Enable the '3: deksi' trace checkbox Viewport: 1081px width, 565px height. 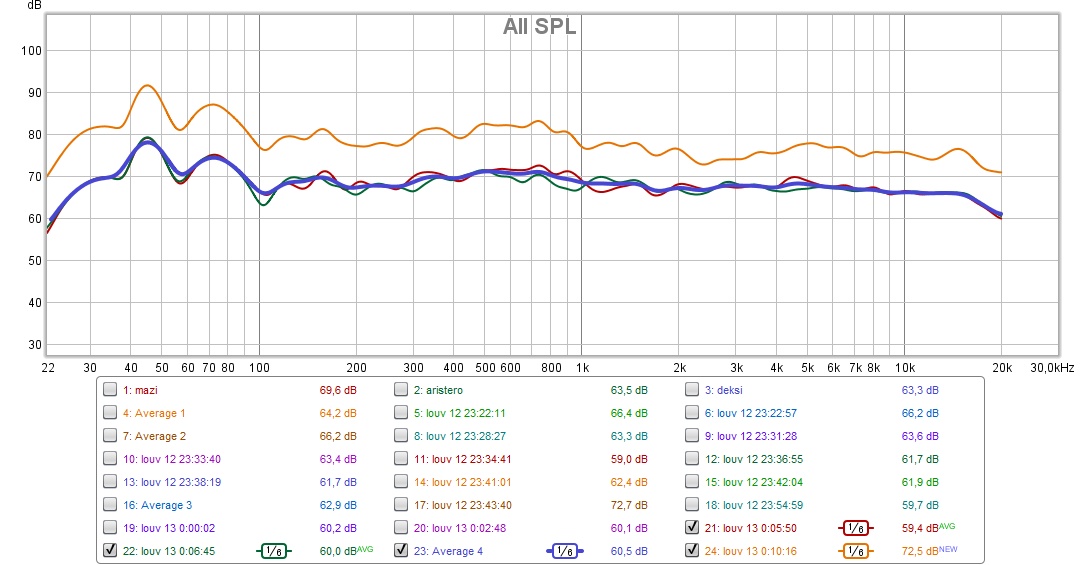pos(691,390)
